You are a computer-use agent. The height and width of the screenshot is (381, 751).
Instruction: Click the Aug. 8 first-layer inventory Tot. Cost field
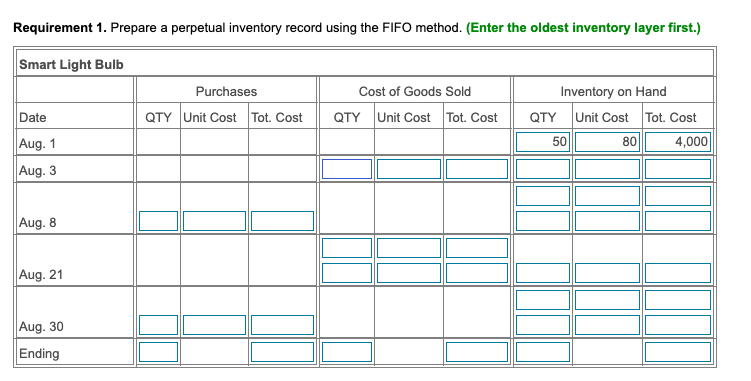pos(677,196)
